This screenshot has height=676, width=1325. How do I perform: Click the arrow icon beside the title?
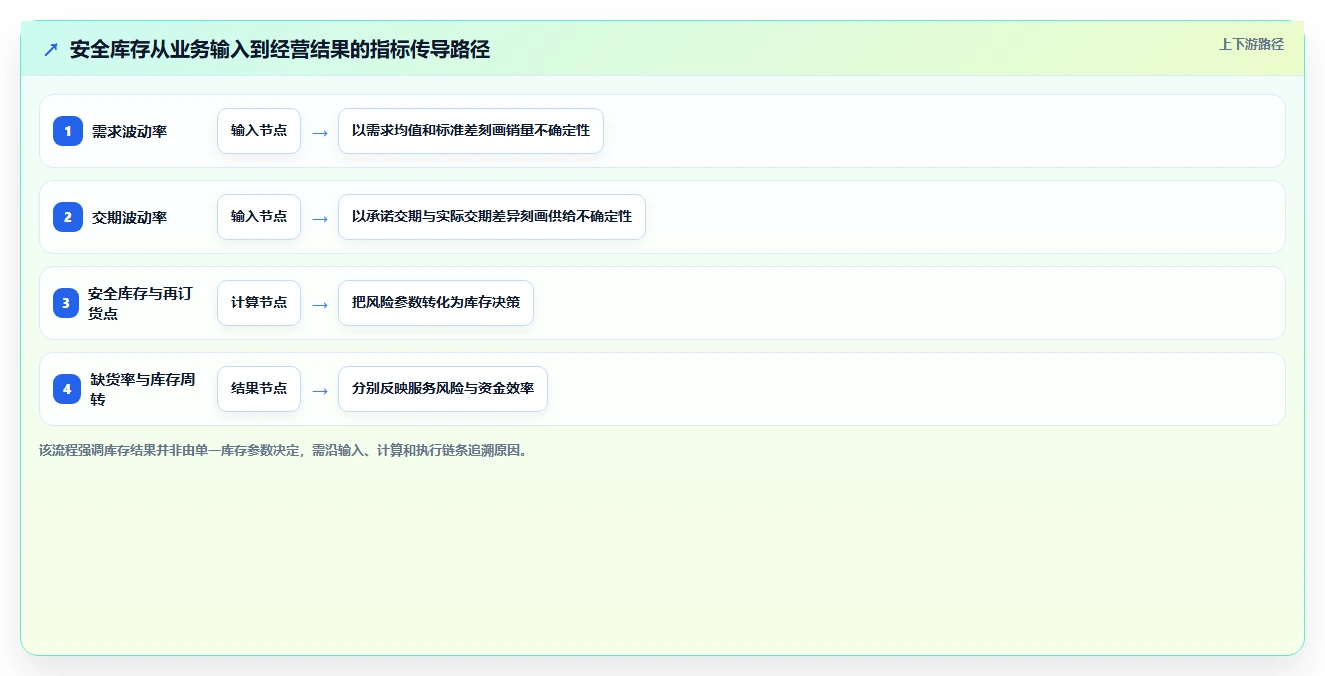click(51, 49)
